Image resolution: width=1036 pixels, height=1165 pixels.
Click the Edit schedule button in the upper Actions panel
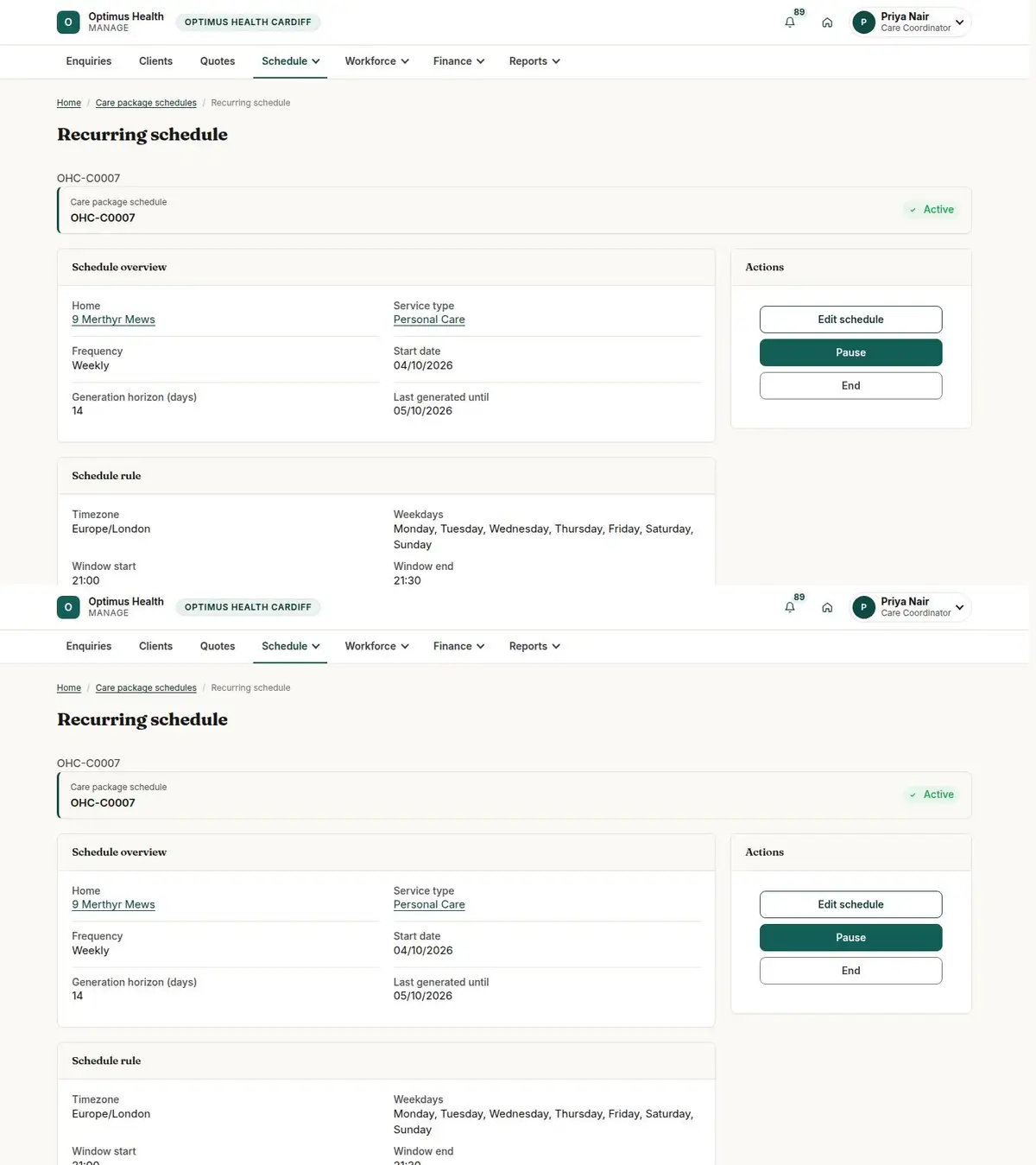click(850, 320)
